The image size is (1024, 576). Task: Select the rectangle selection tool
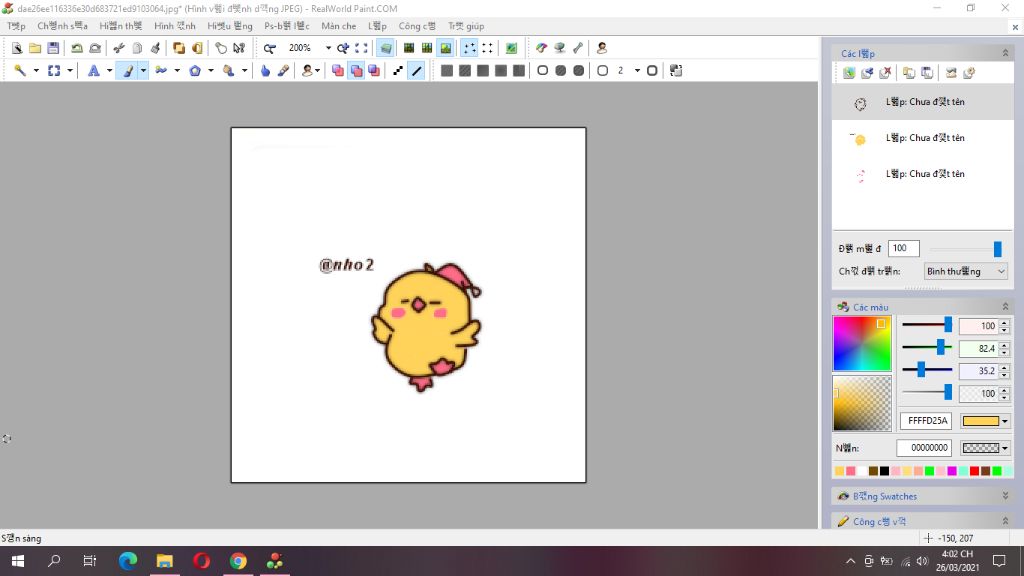tap(54, 71)
